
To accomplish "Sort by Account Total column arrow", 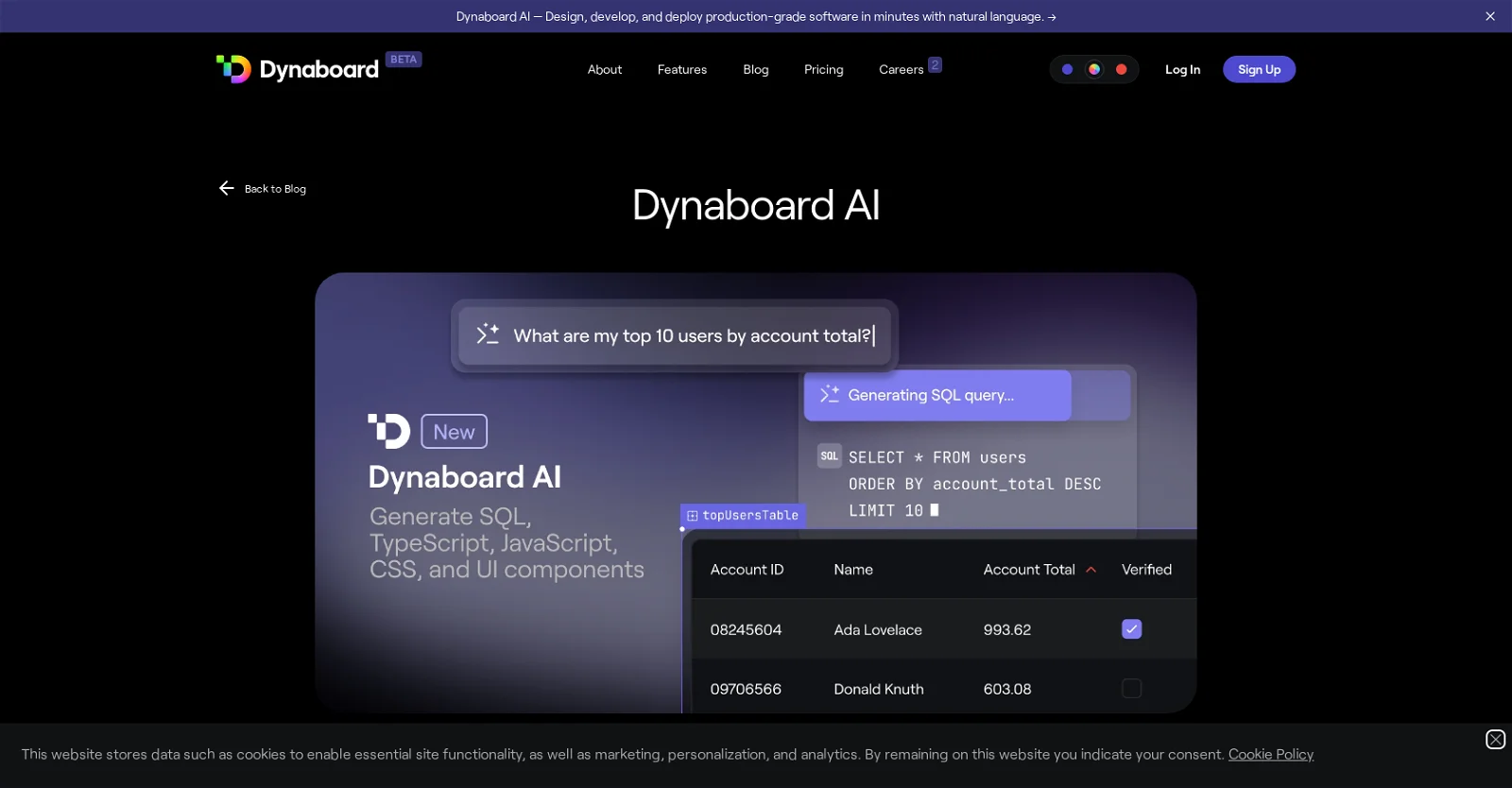I will click(x=1091, y=570).
